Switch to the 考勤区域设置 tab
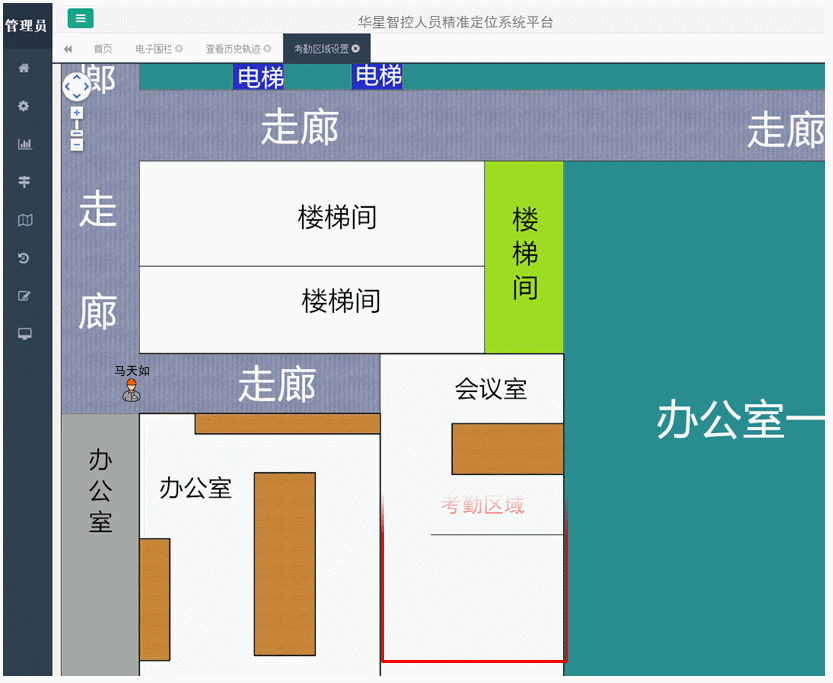Image resolution: width=833 pixels, height=683 pixels. point(321,47)
